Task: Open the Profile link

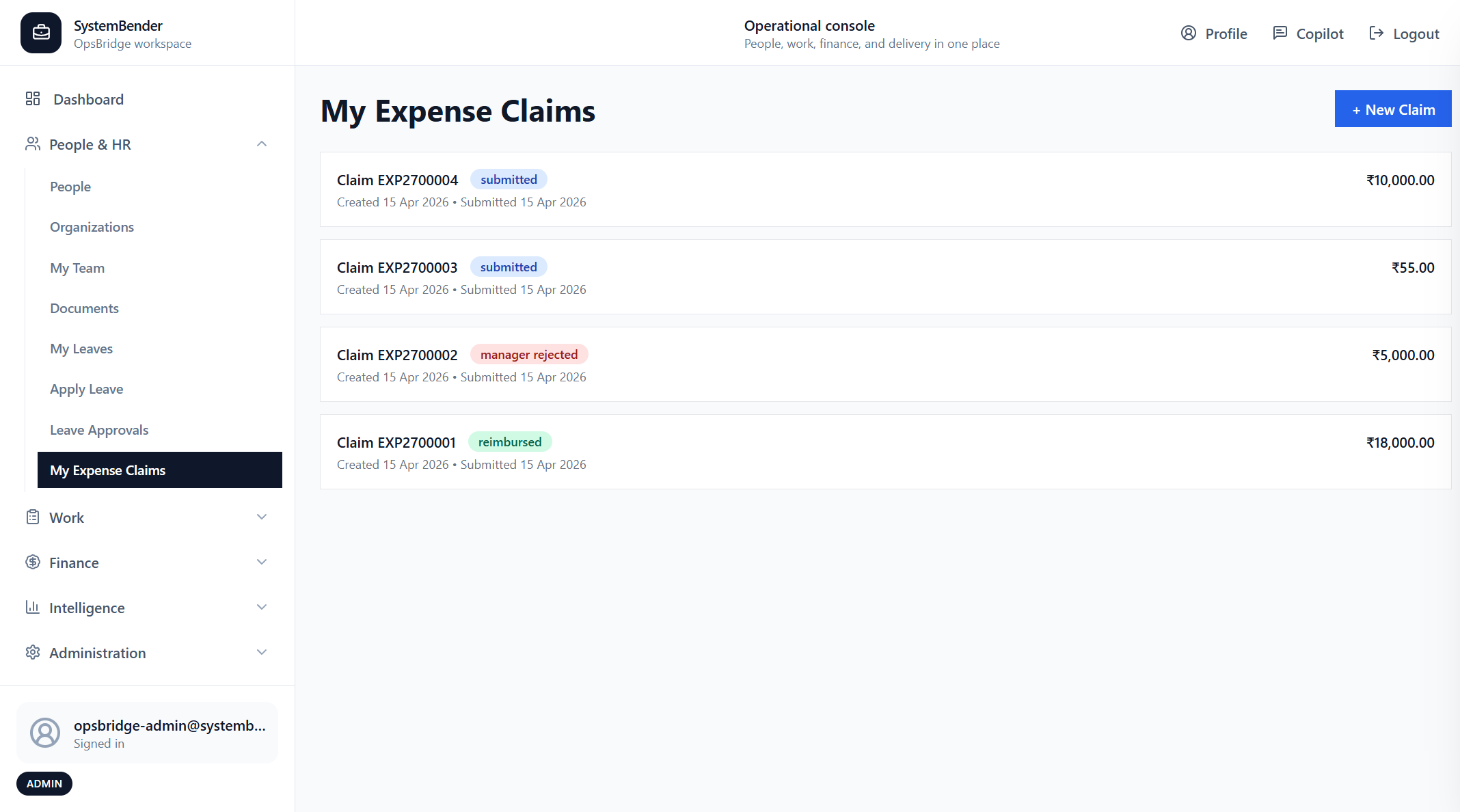Action: [1214, 33]
